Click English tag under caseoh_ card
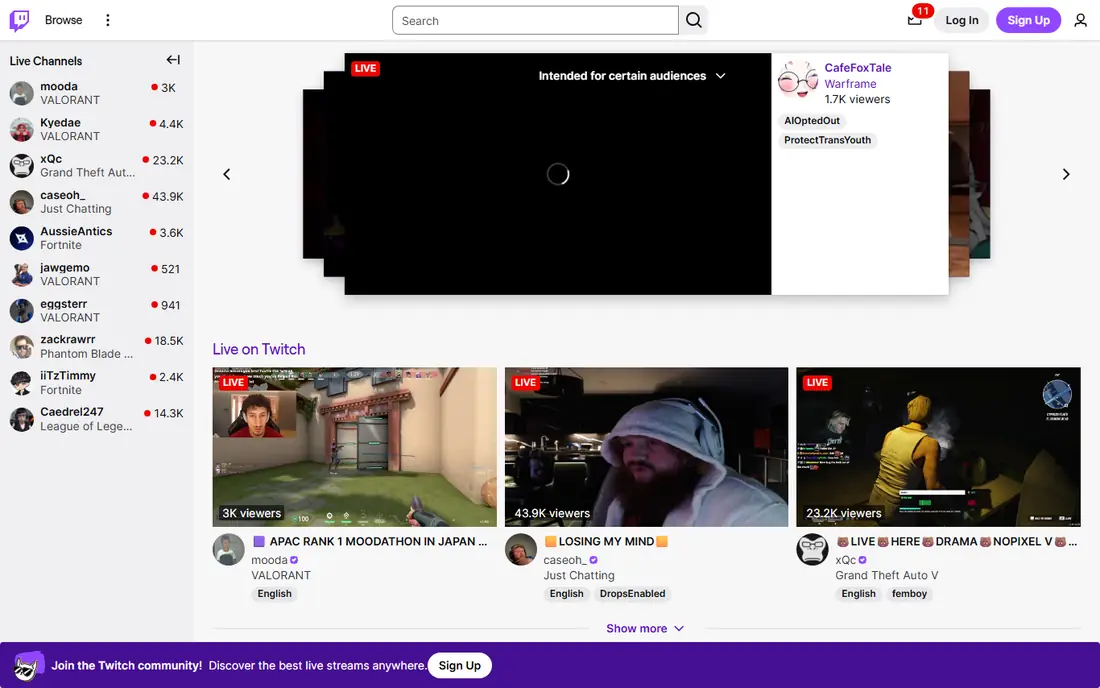The width and height of the screenshot is (1100, 688). coord(566,593)
